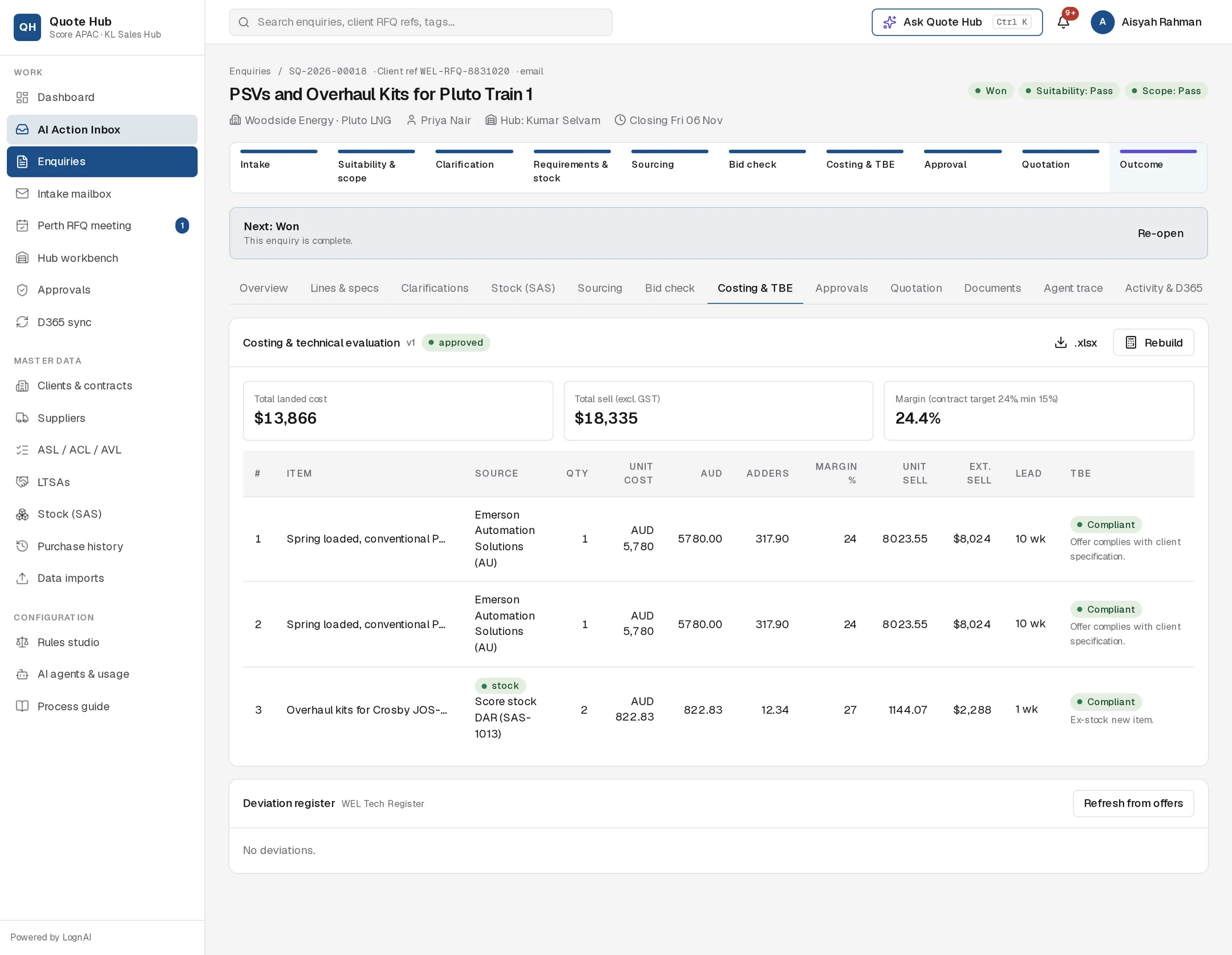
Task: Click the .xlsx download arrow icon
Action: click(1060, 342)
